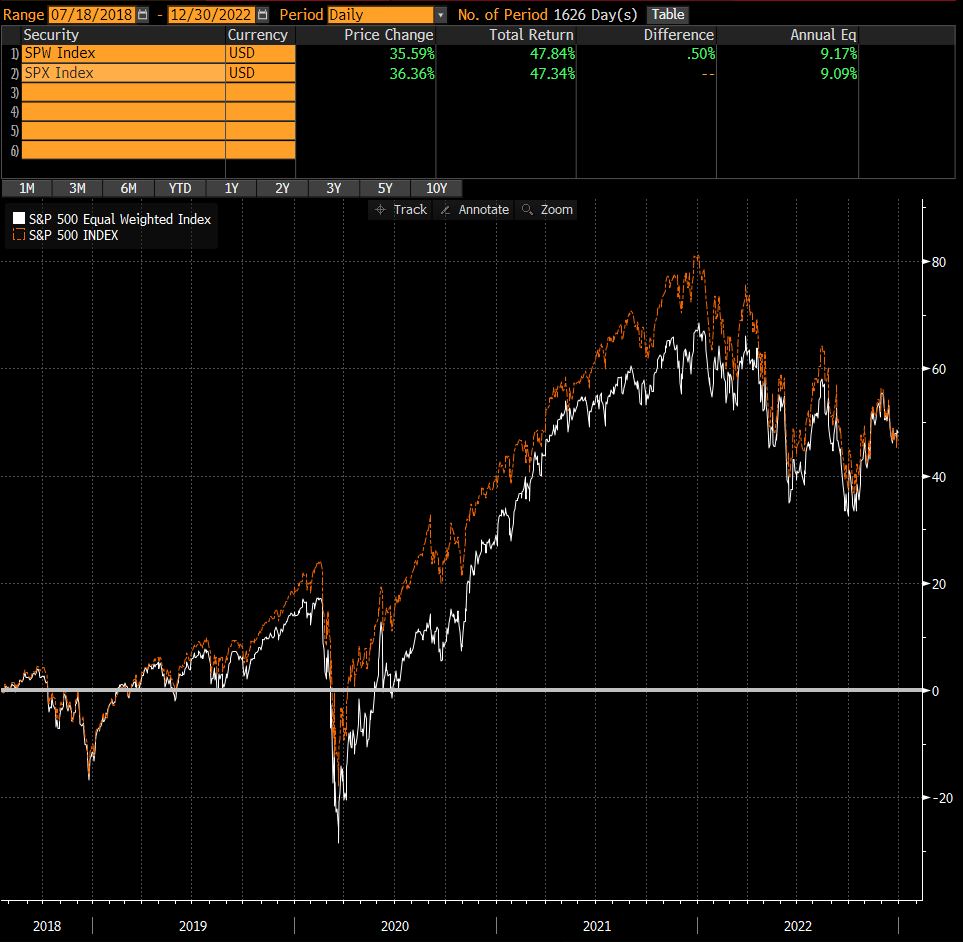The height and width of the screenshot is (942, 963).
Task: Select the Period Daily field
Action: pos(381,15)
